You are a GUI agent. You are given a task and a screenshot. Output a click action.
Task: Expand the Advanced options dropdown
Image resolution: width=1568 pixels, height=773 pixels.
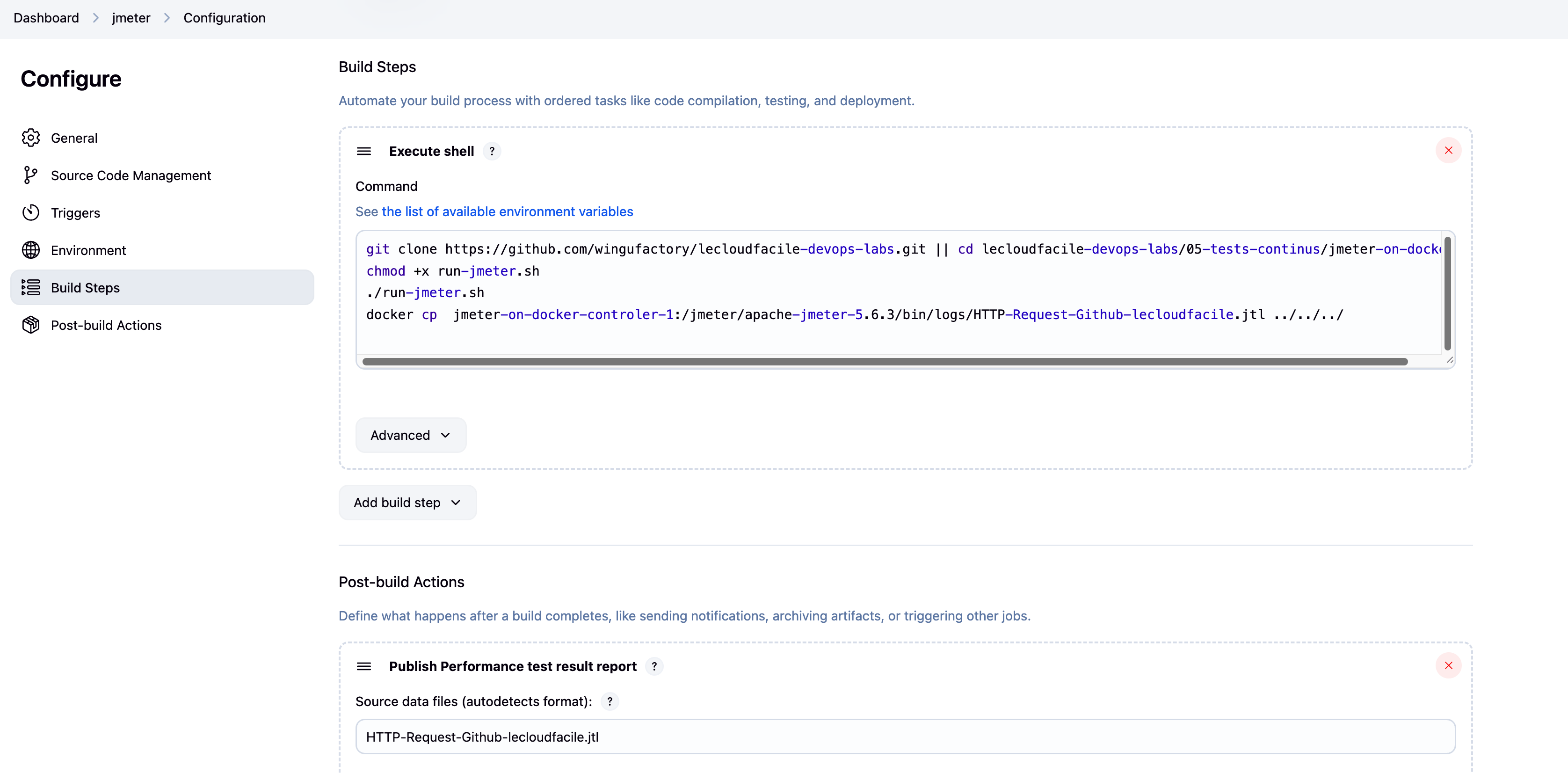click(x=411, y=435)
